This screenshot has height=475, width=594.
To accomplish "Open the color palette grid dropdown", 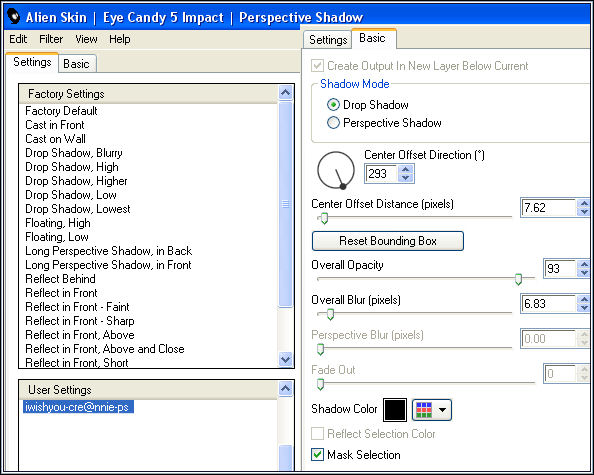I will (x=431, y=410).
